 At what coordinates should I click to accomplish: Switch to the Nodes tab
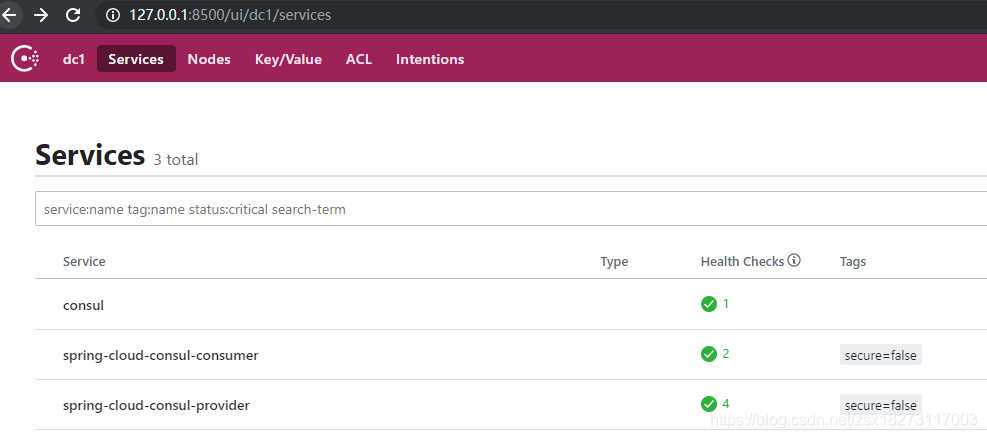209,59
